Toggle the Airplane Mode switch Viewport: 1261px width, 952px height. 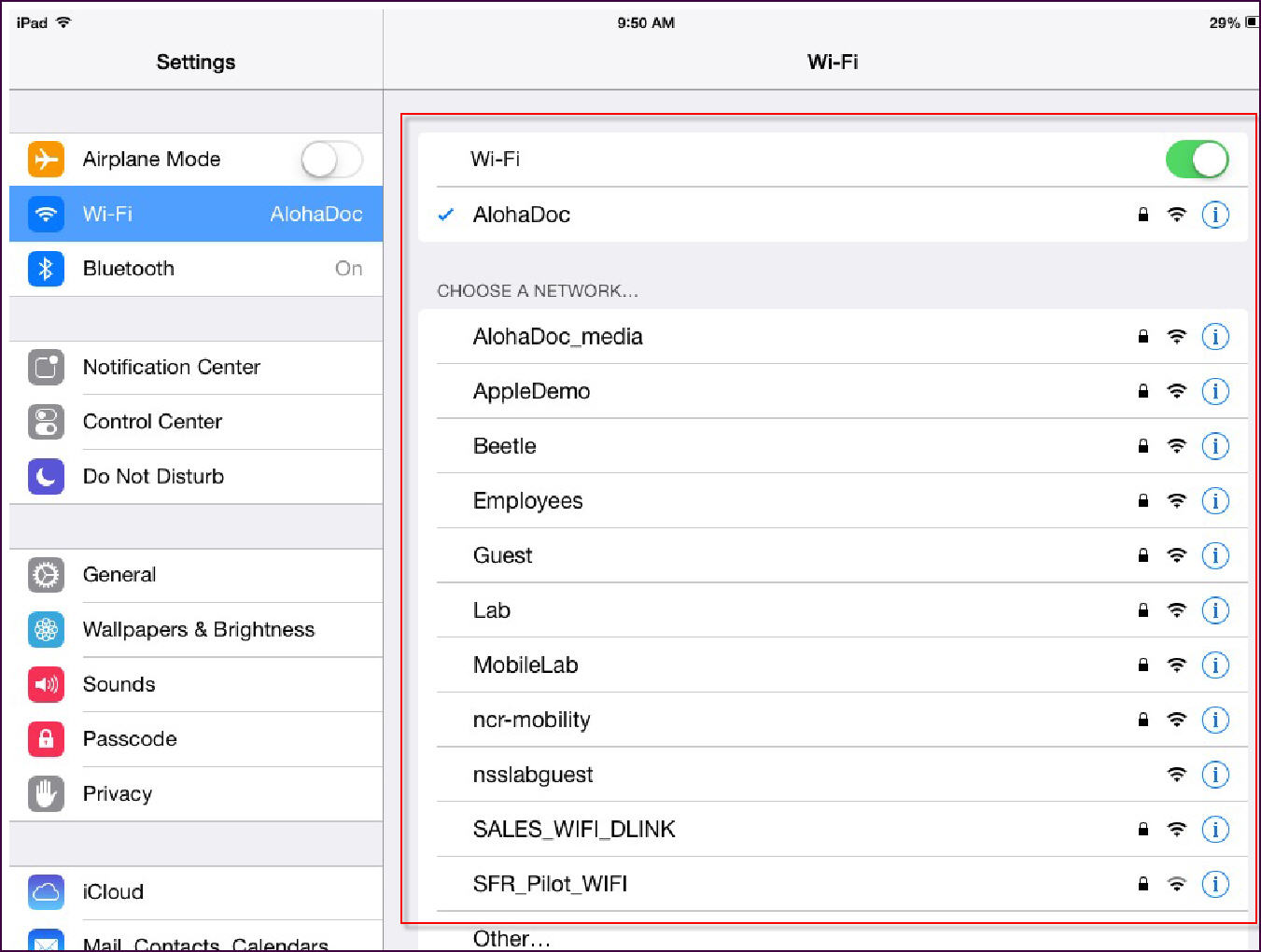331,160
